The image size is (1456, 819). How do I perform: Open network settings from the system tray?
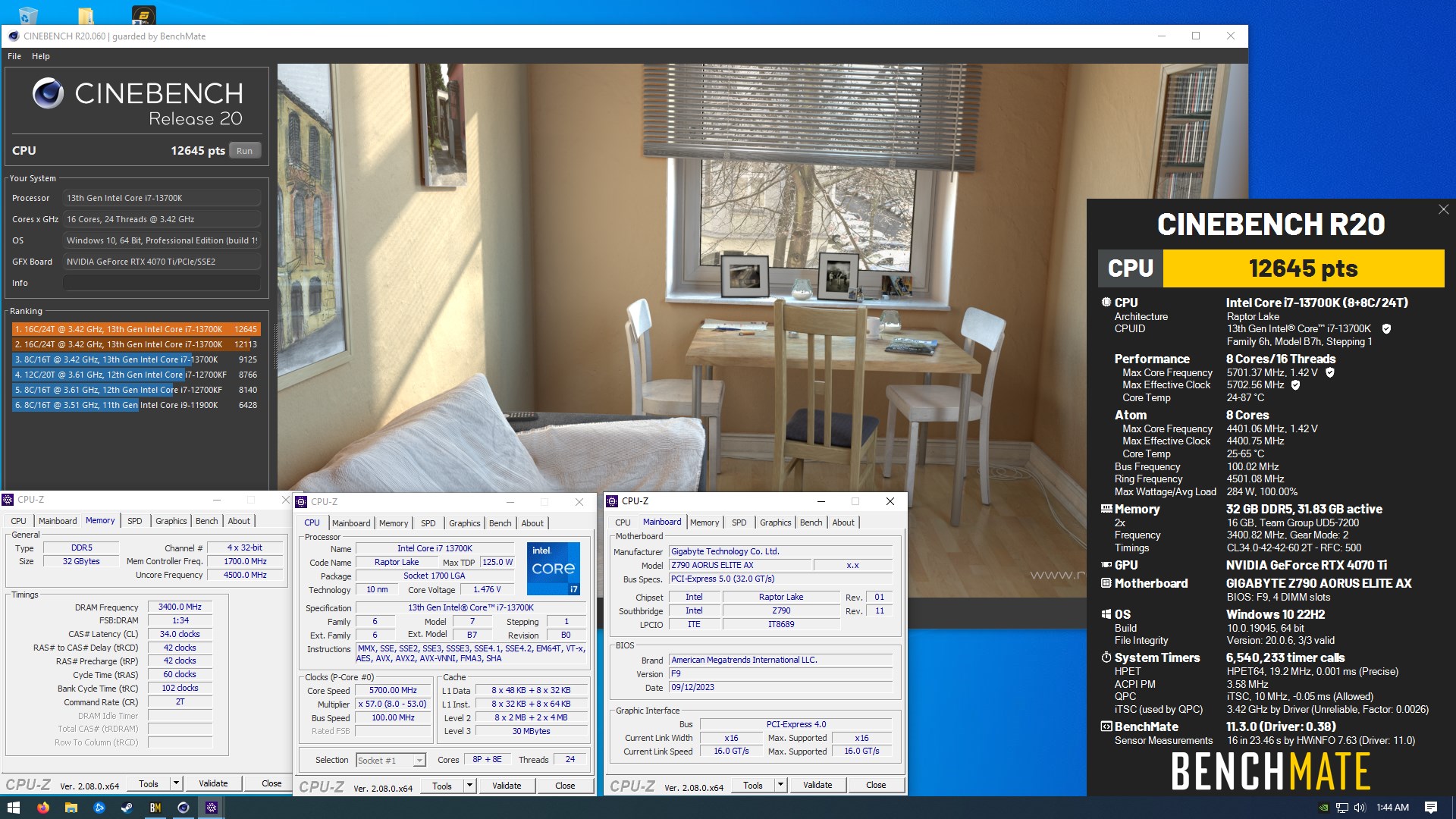point(1341,808)
